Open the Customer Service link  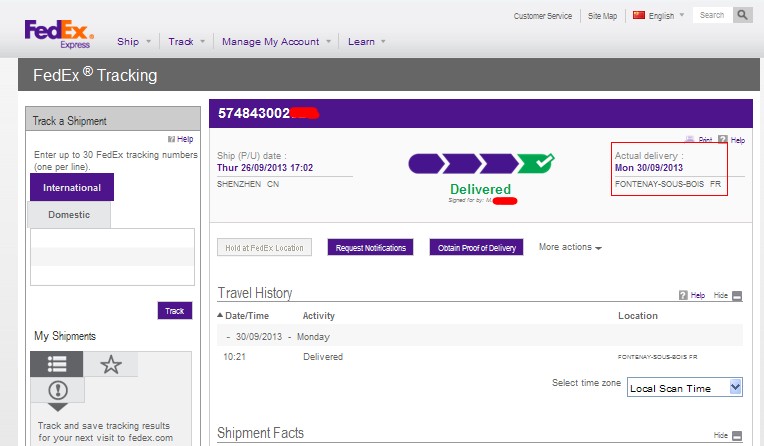543,16
